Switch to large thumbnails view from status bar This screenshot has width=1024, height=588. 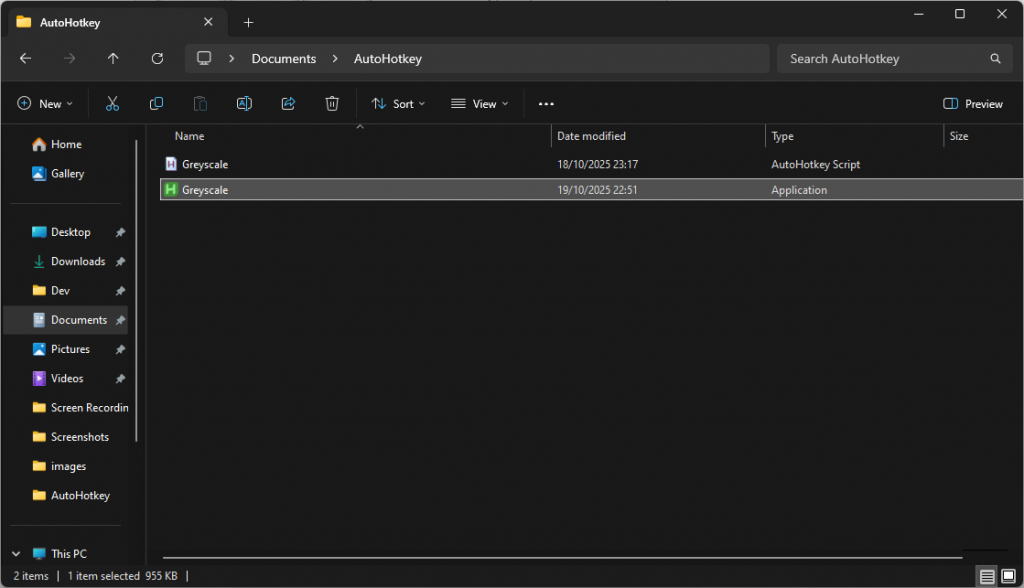(x=1008, y=576)
